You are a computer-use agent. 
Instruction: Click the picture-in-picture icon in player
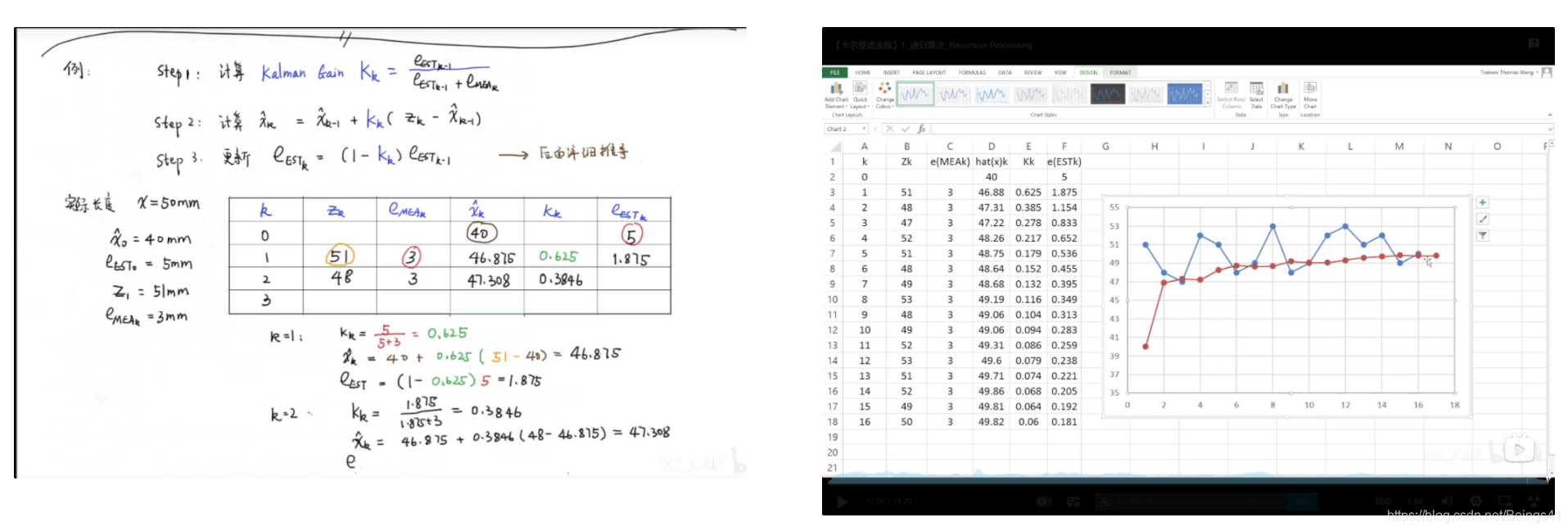[x=1504, y=501]
